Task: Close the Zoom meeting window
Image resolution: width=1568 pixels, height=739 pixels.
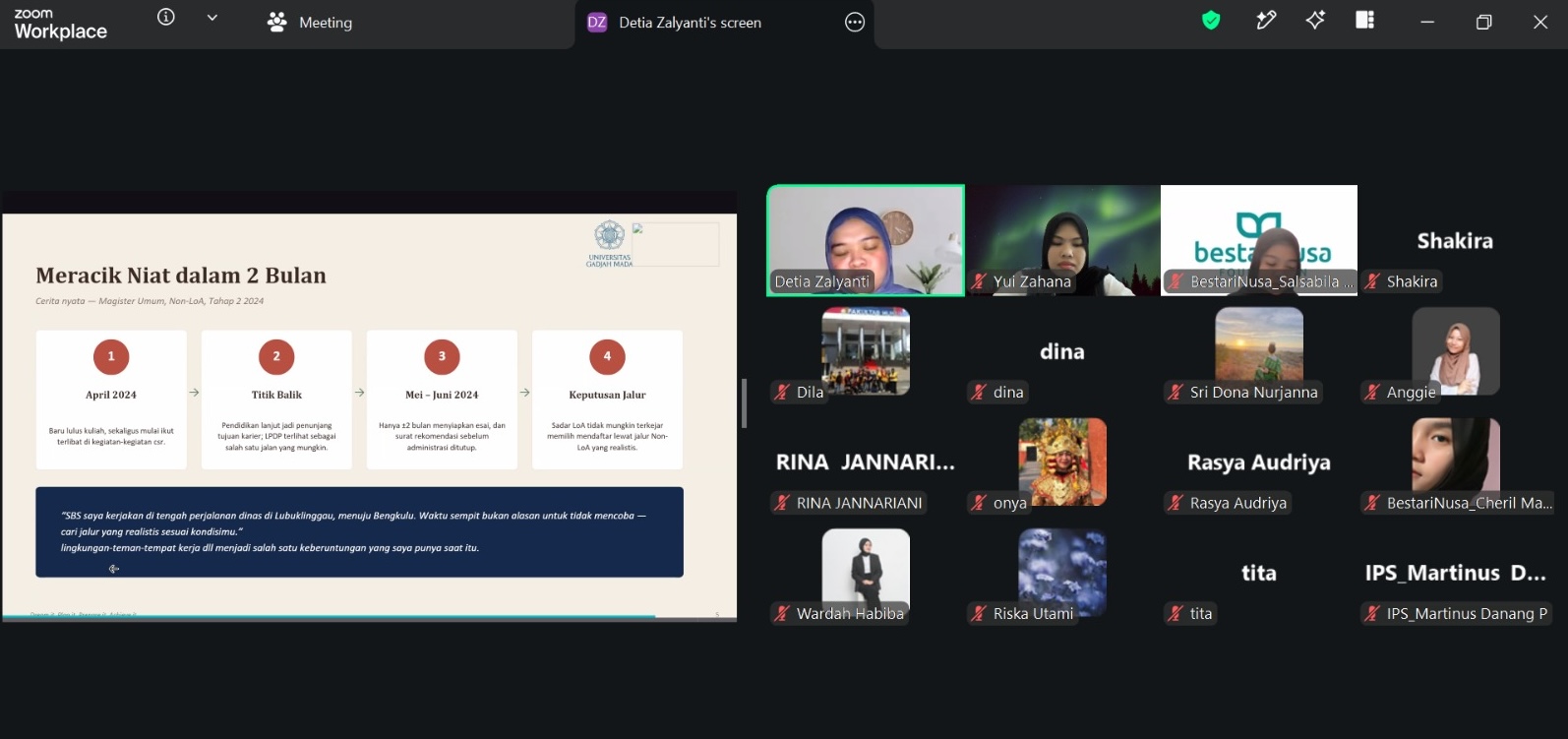Action: pos(1540,22)
